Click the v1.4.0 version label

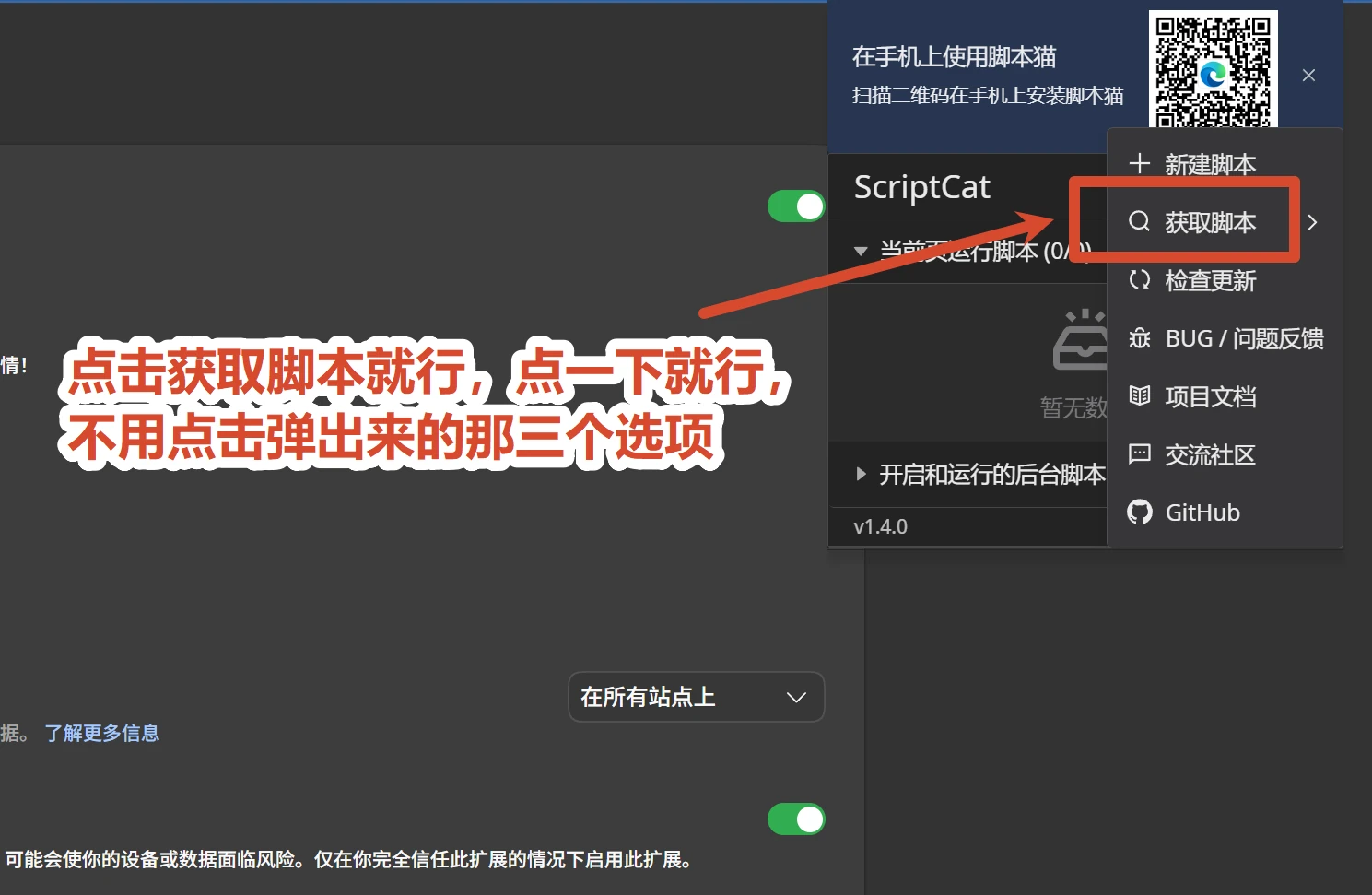click(x=881, y=526)
